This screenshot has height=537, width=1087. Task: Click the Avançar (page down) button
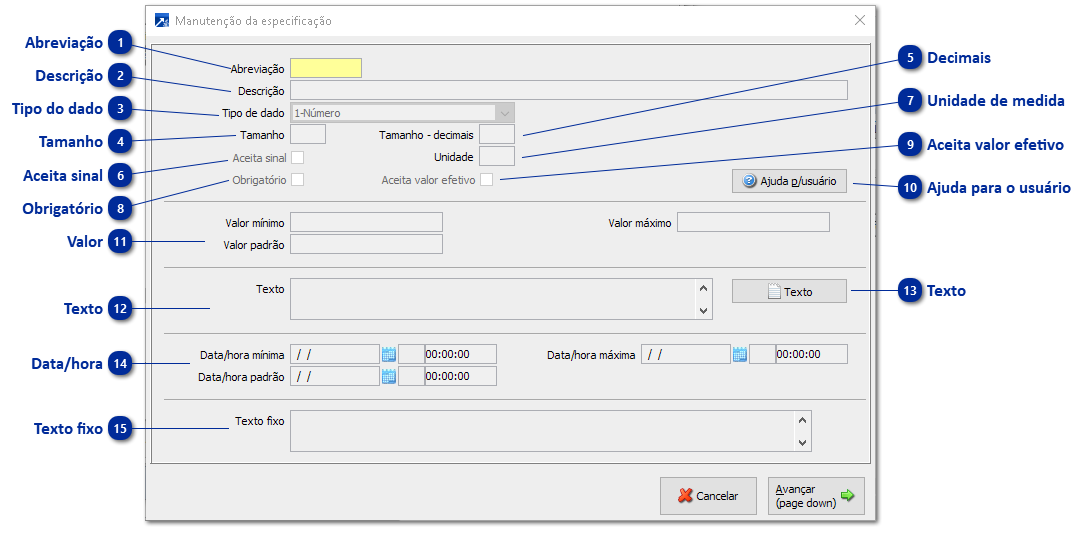(816, 495)
